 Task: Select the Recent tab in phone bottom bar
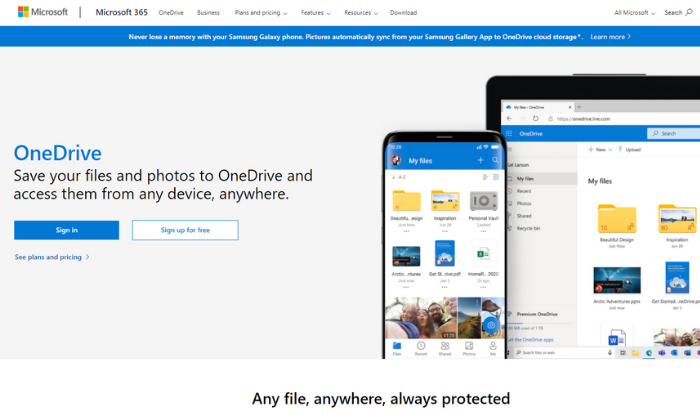point(421,348)
